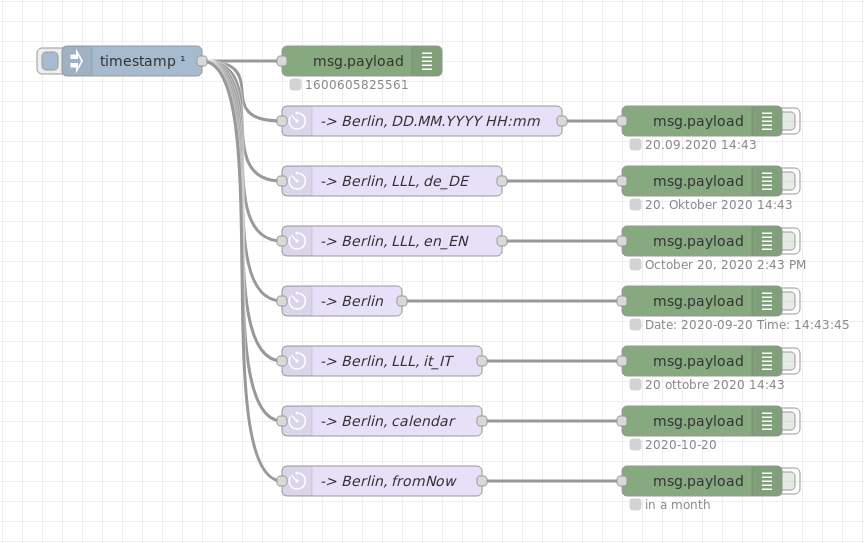Click list icon on debug node showing 1600605825561
864x543 pixels.
(427, 61)
